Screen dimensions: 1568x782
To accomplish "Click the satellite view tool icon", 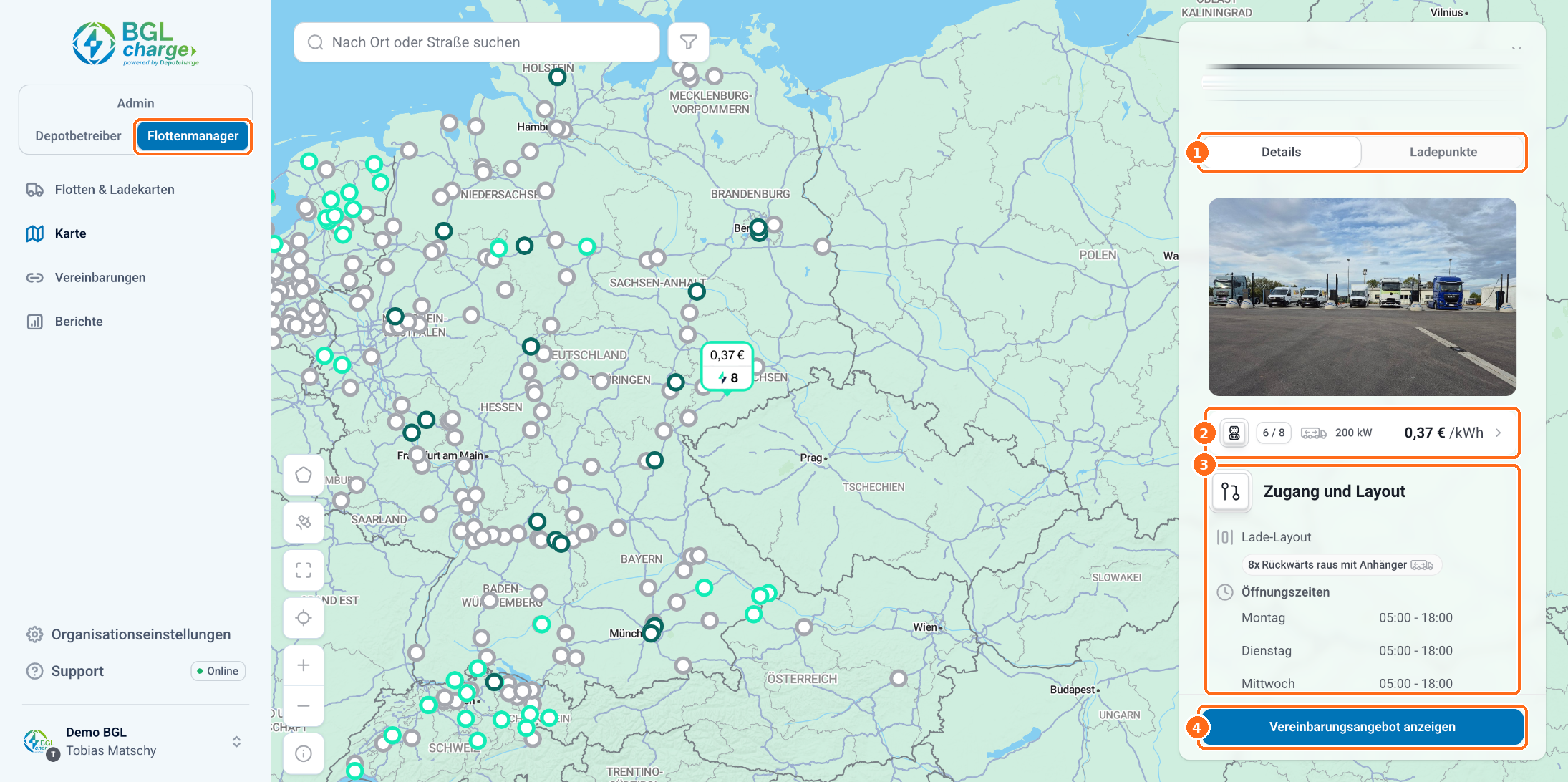I will pos(304,522).
